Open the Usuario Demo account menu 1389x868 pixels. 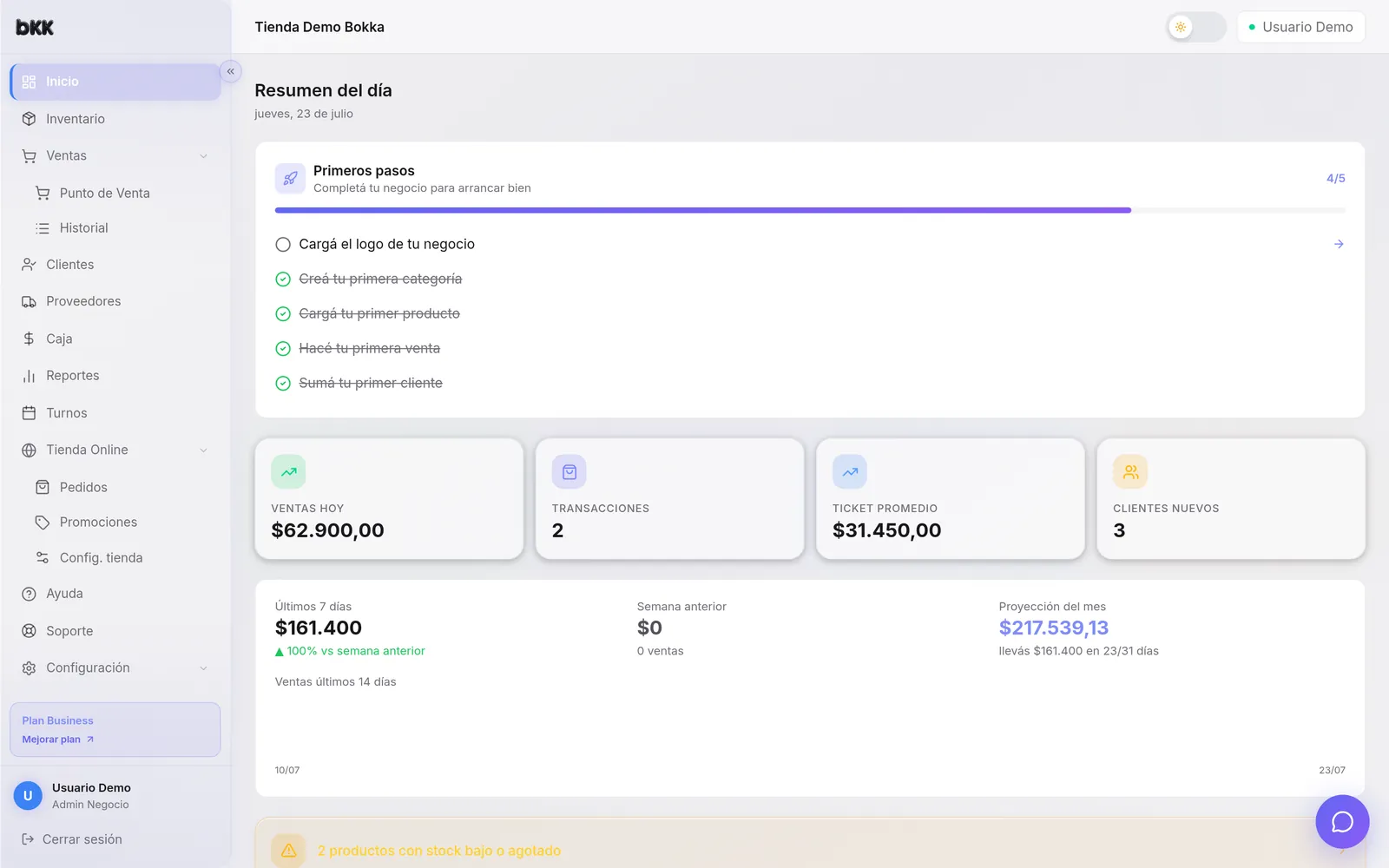pos(1300,27)
